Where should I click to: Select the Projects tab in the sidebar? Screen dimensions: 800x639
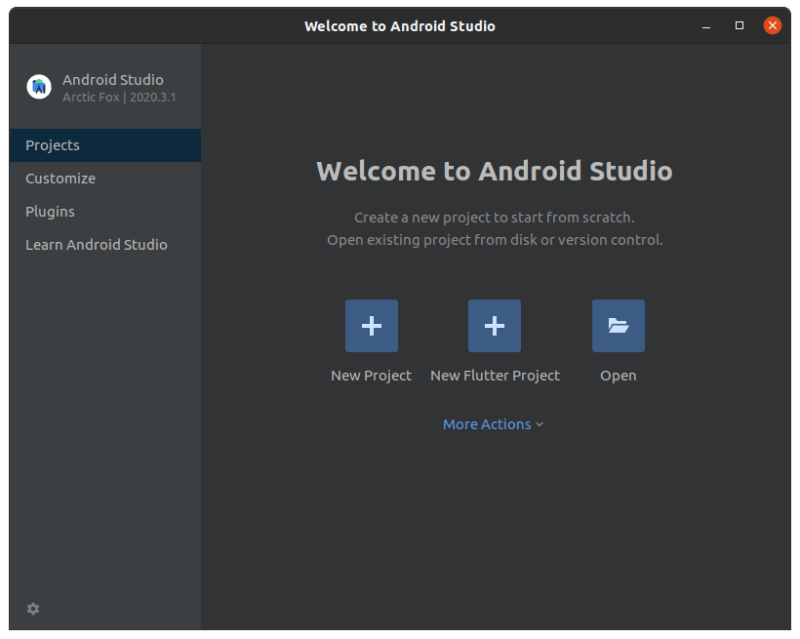tap(53, 145)
